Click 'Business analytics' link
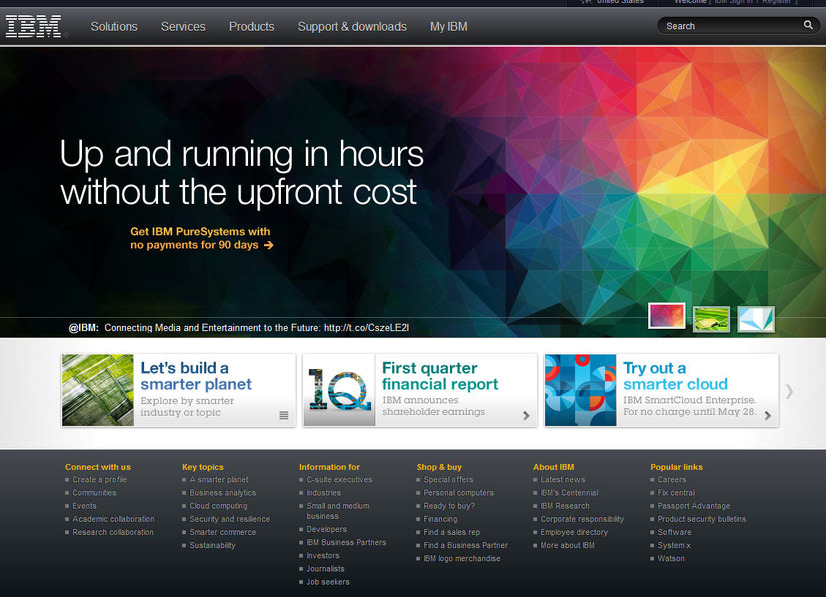Viewport: 826px width, 597px height. pos(222,493)
